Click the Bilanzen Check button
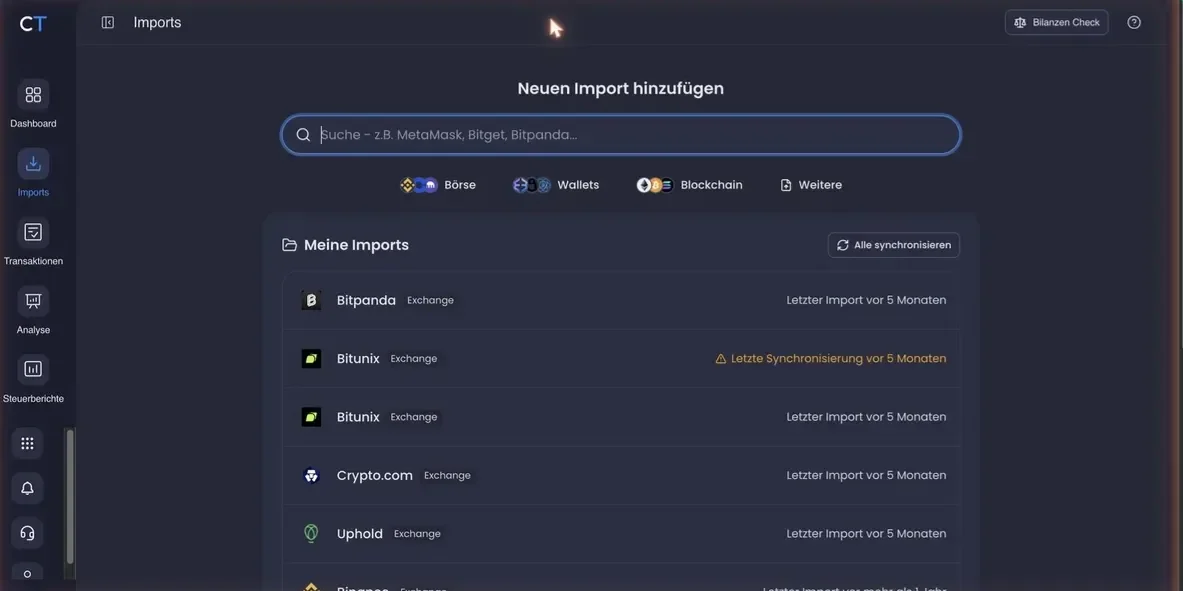The width and height of the screenshot is (1183, 591). coord(1056,23)
